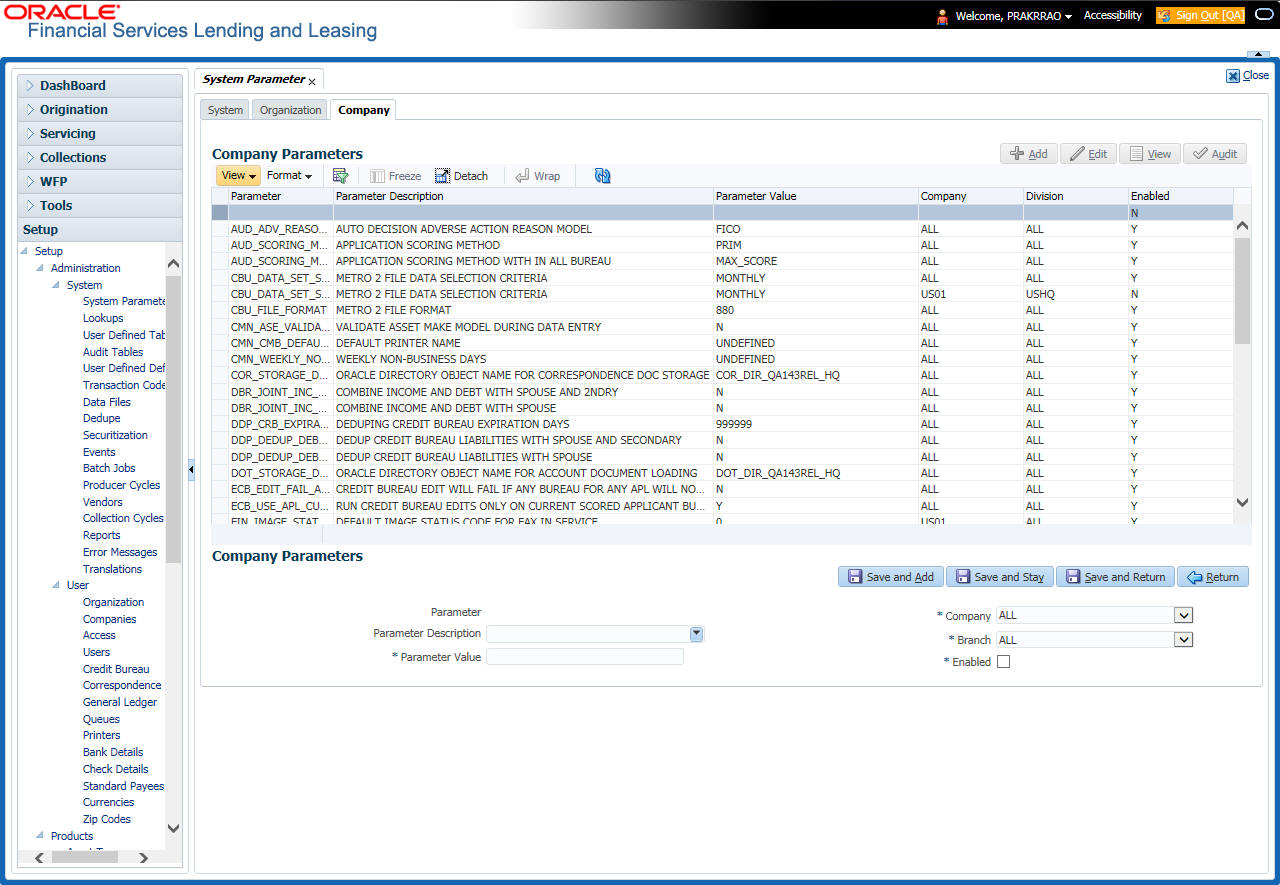Screen dimensions: 1280x885
Task: Expand the Origination accordion section
Action: pyautogui.click(x=100, y=110)
